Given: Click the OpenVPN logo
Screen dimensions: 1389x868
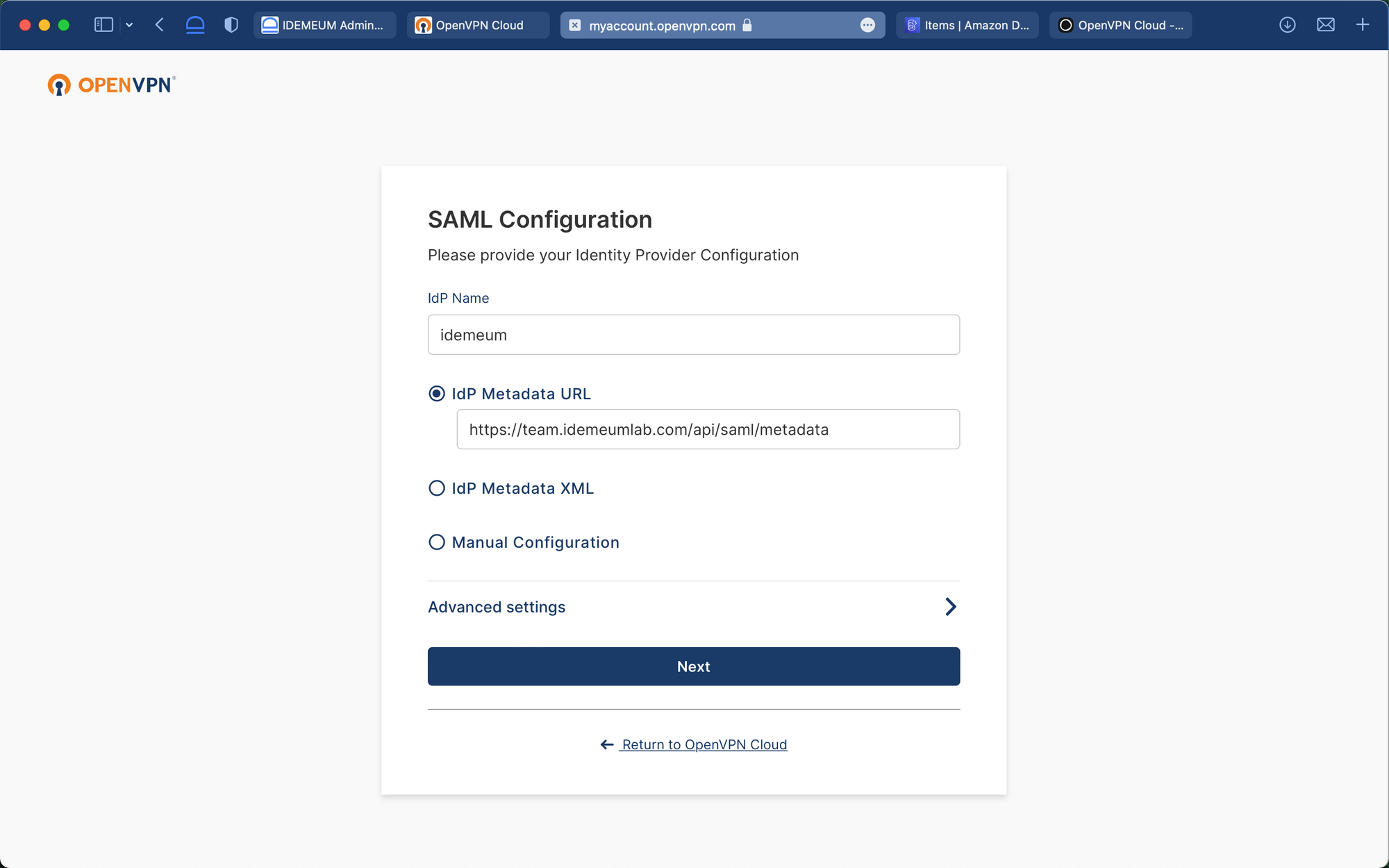Looking at the screenshot, I should click(112, 85).
